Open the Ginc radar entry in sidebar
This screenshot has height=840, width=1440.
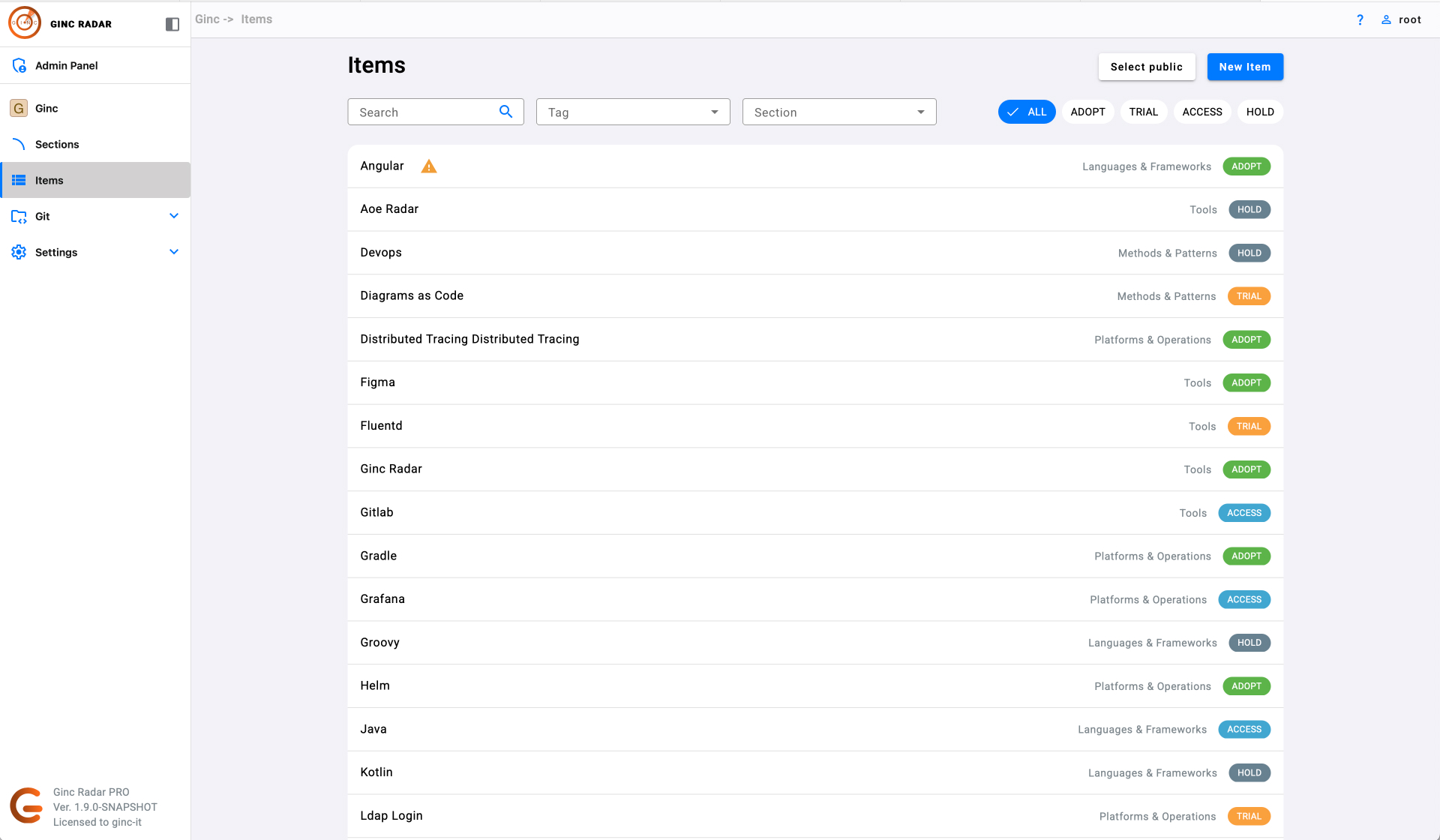coord(95,108)
